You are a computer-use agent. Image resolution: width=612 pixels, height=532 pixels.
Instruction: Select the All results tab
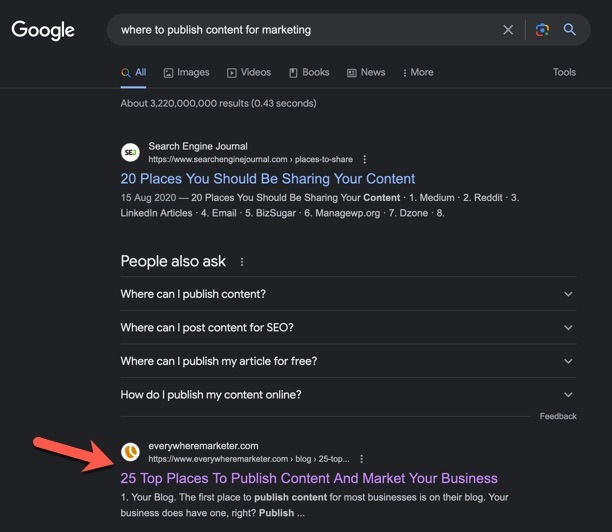(133, 73)
